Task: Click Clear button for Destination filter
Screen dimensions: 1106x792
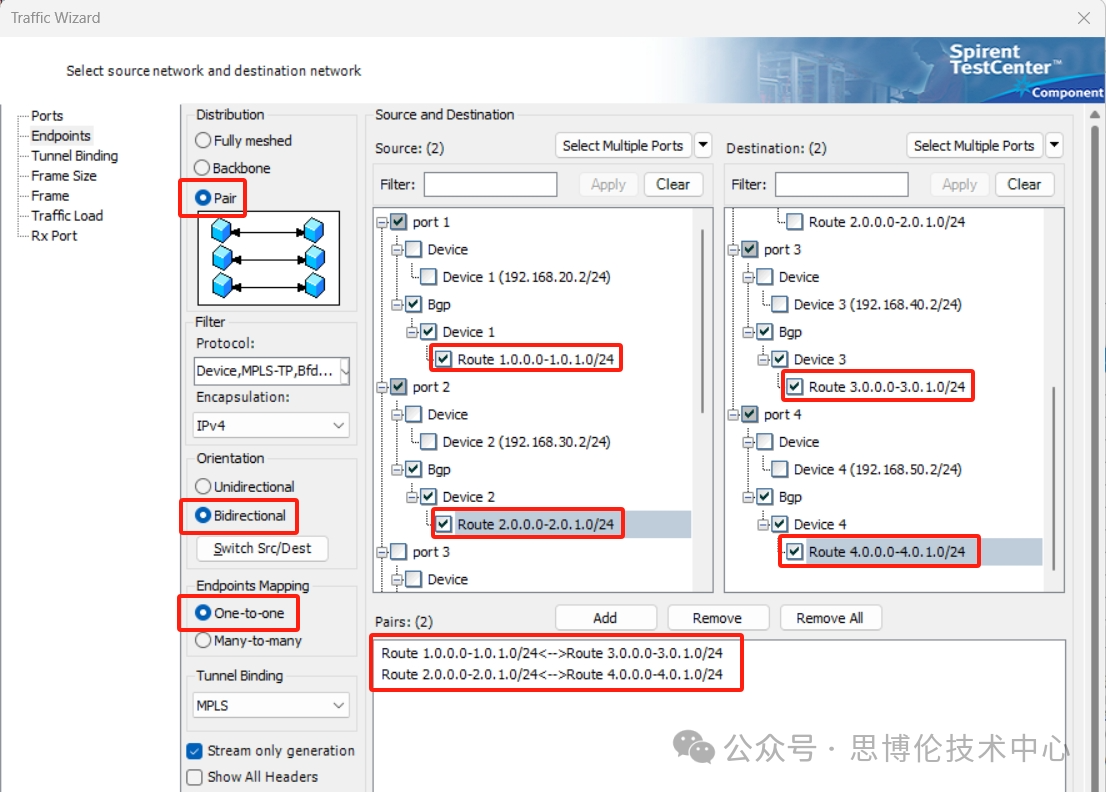Action: [1024, 185]
